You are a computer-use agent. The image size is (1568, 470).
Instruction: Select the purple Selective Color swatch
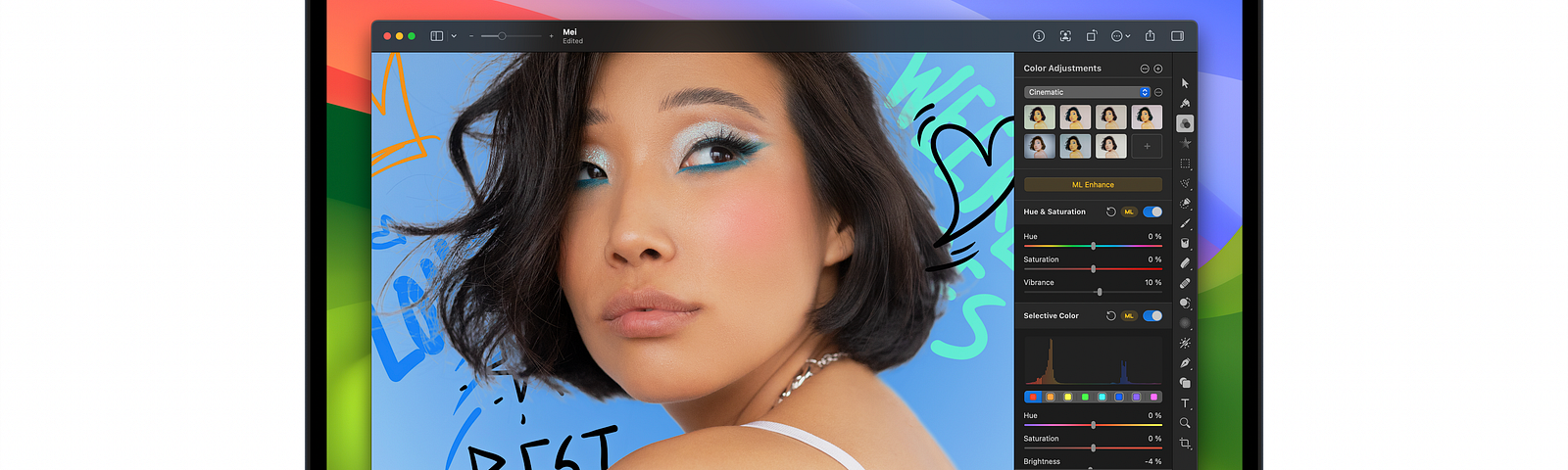pos(1137,397)
